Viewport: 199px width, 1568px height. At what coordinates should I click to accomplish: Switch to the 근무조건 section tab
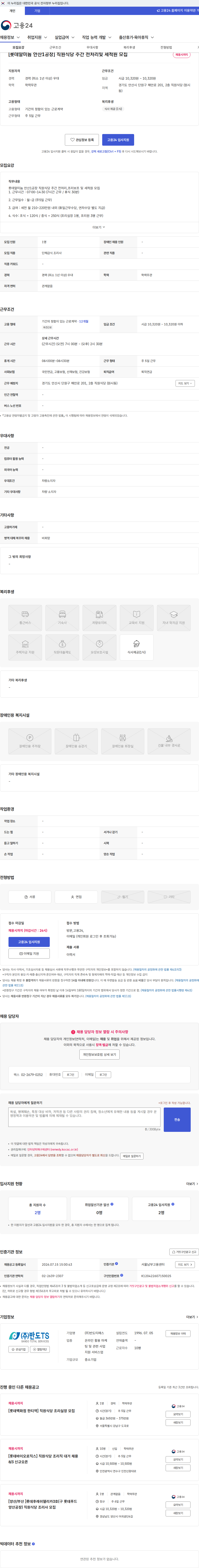click(x=55, y=47)
